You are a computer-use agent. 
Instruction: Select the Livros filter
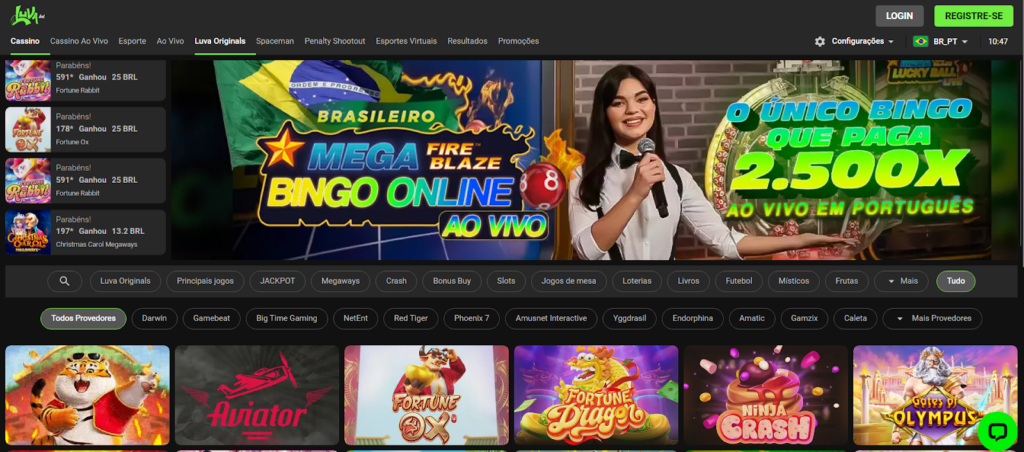[x=688, y=281]
